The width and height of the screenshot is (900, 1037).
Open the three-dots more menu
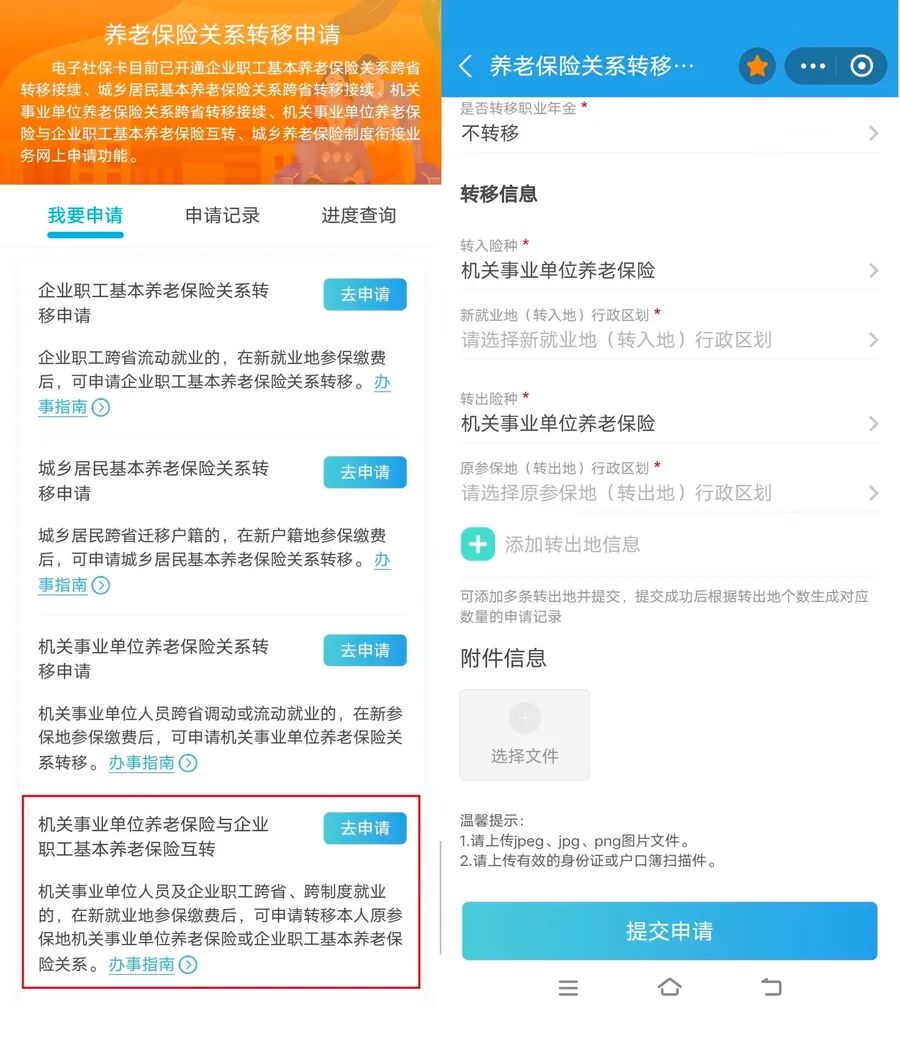(812, 66)
